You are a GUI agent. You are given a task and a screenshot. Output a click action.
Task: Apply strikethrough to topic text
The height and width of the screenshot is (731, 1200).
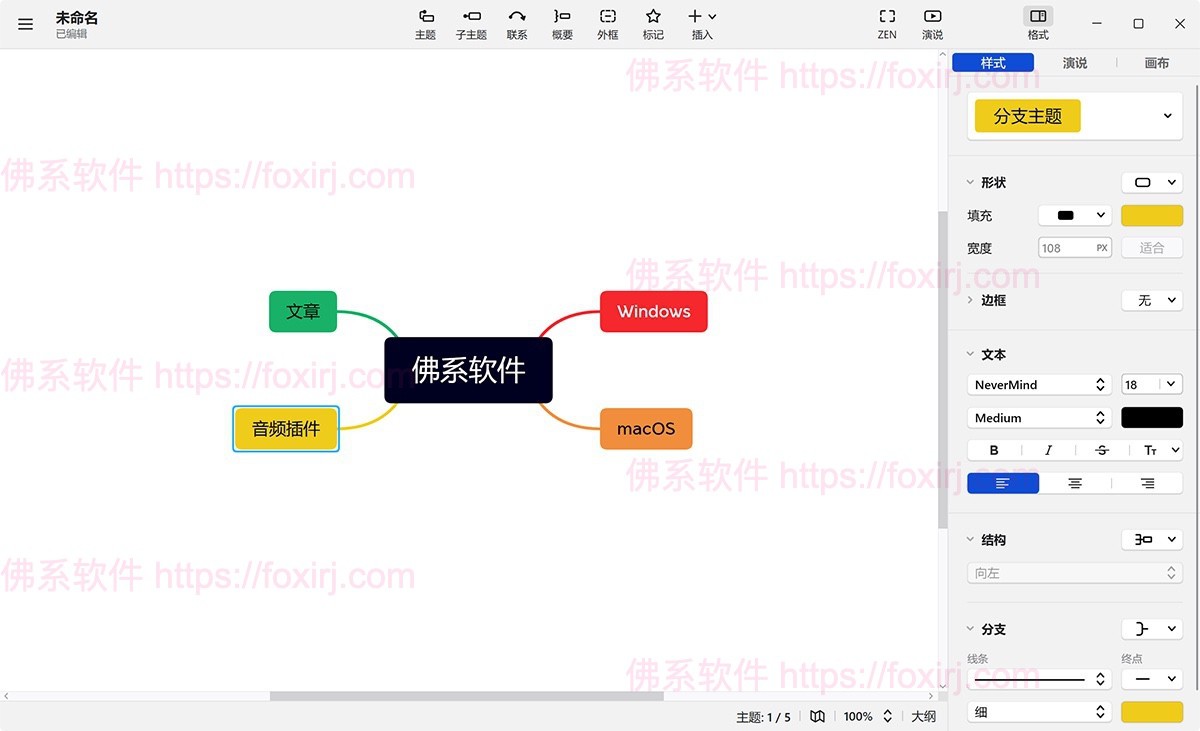click(x=1101, y=449)
